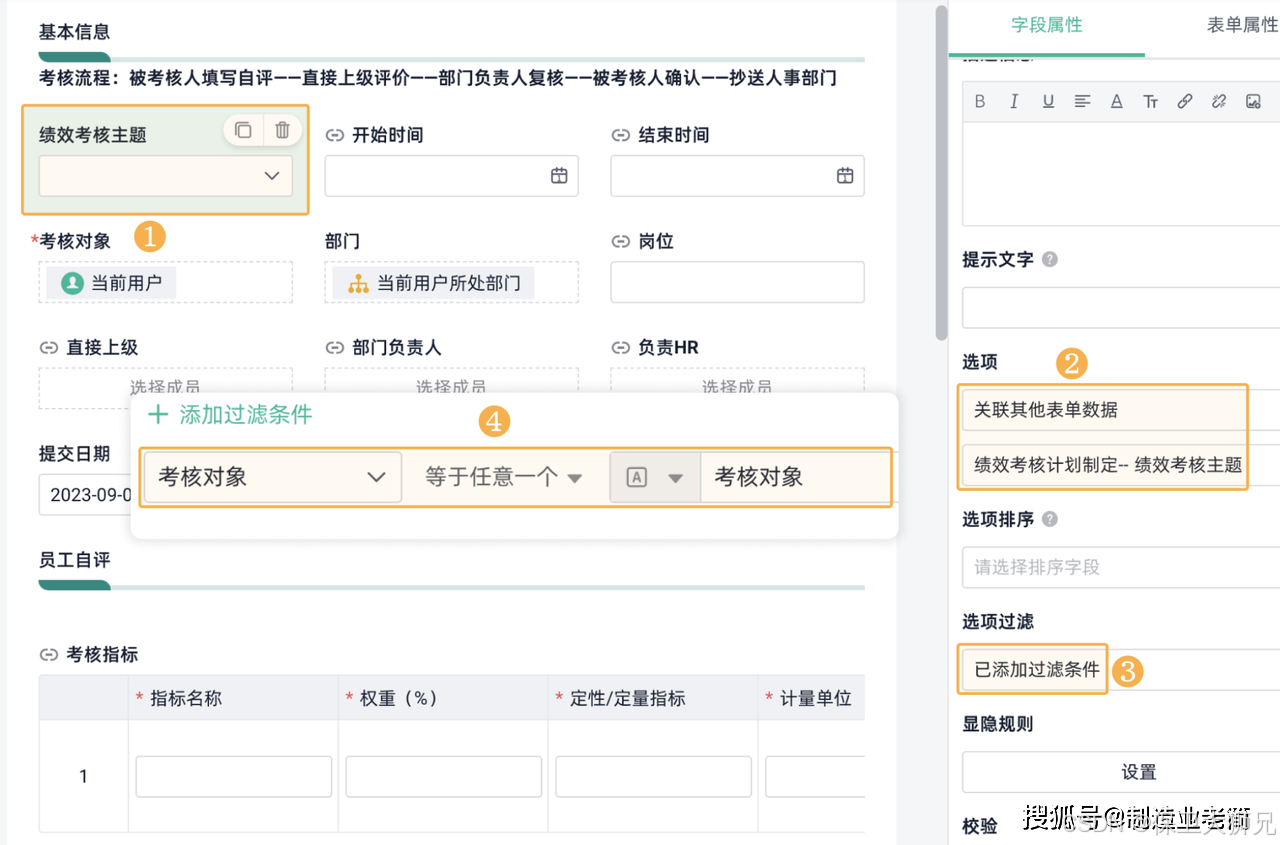Click the 考核流程 description text

tap(438, 78)
